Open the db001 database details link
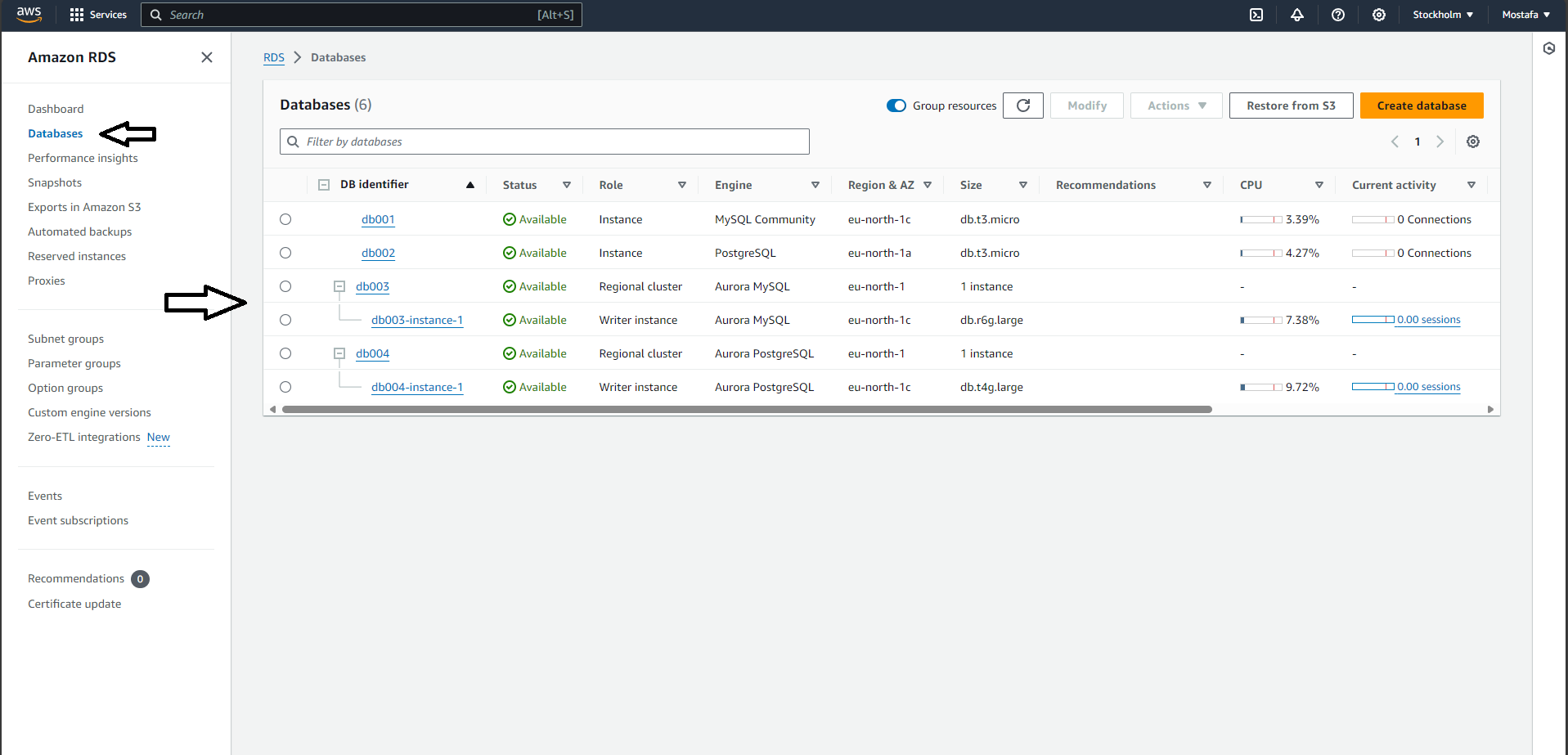 point(378,219)
